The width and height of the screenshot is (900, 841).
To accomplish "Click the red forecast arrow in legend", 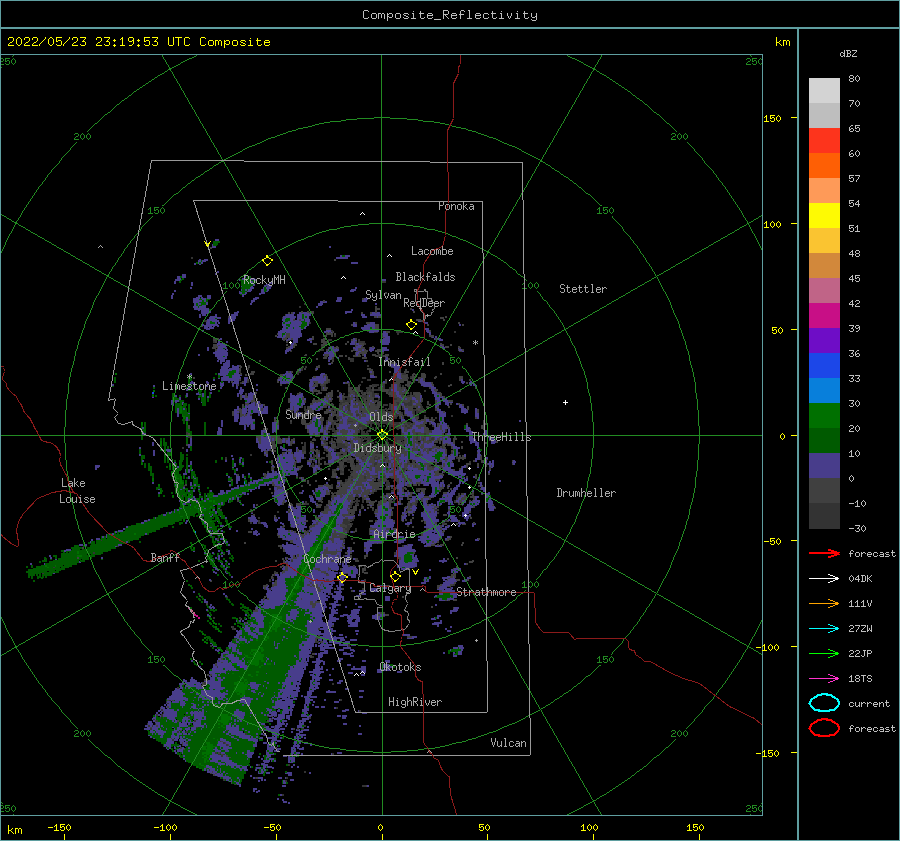I will click(824, 553).
